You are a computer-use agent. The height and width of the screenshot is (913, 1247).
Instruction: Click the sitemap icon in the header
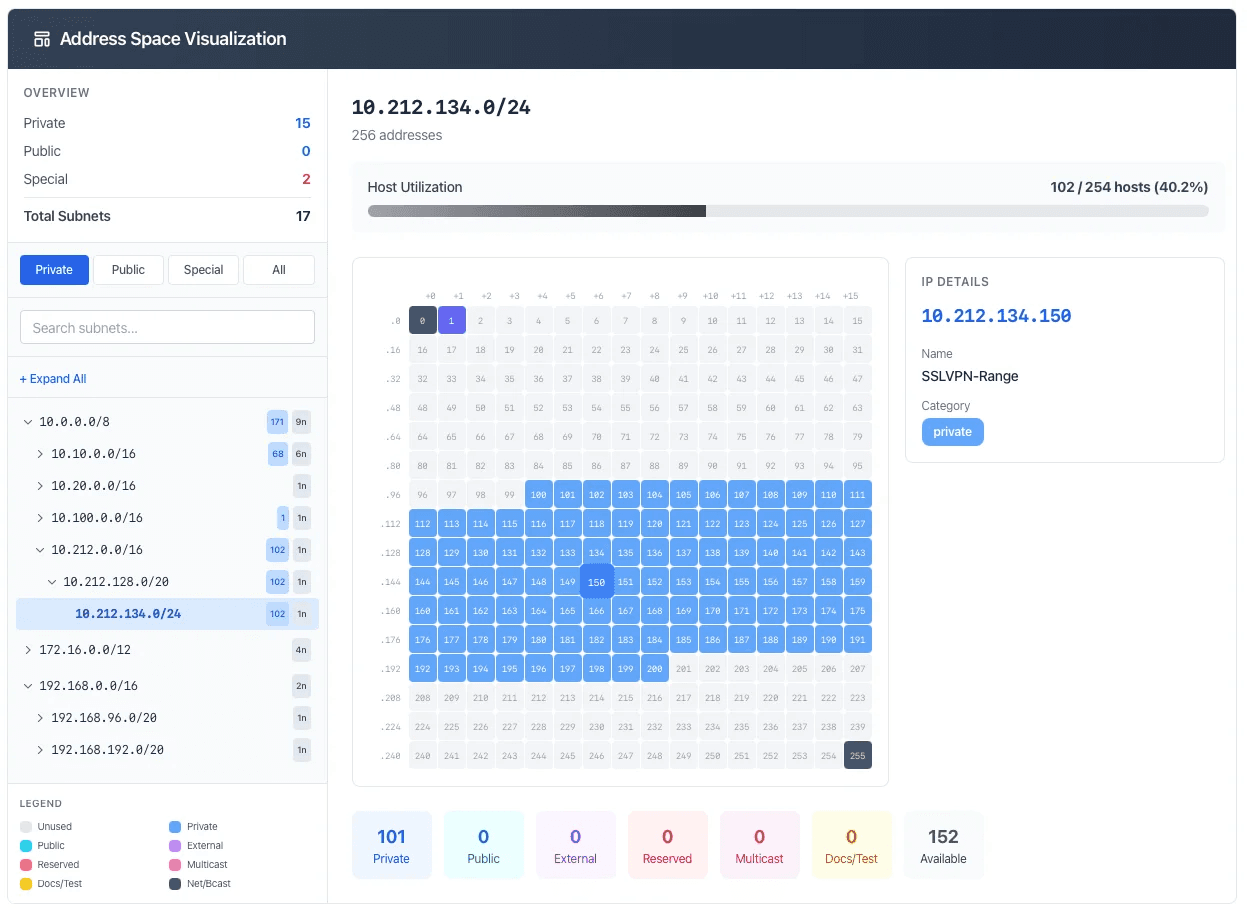(40, 37)
